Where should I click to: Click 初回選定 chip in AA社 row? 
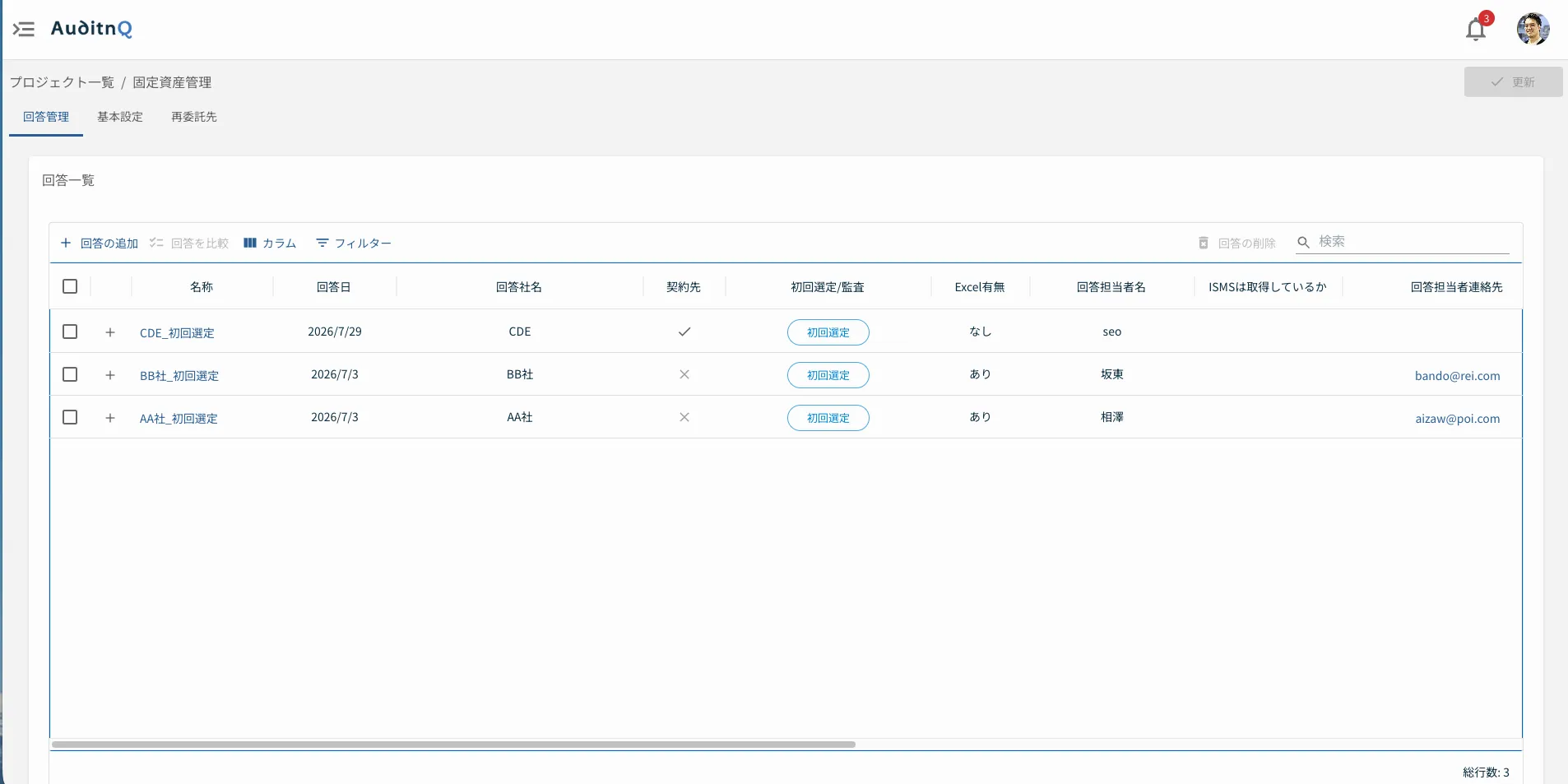coord(828,418)
